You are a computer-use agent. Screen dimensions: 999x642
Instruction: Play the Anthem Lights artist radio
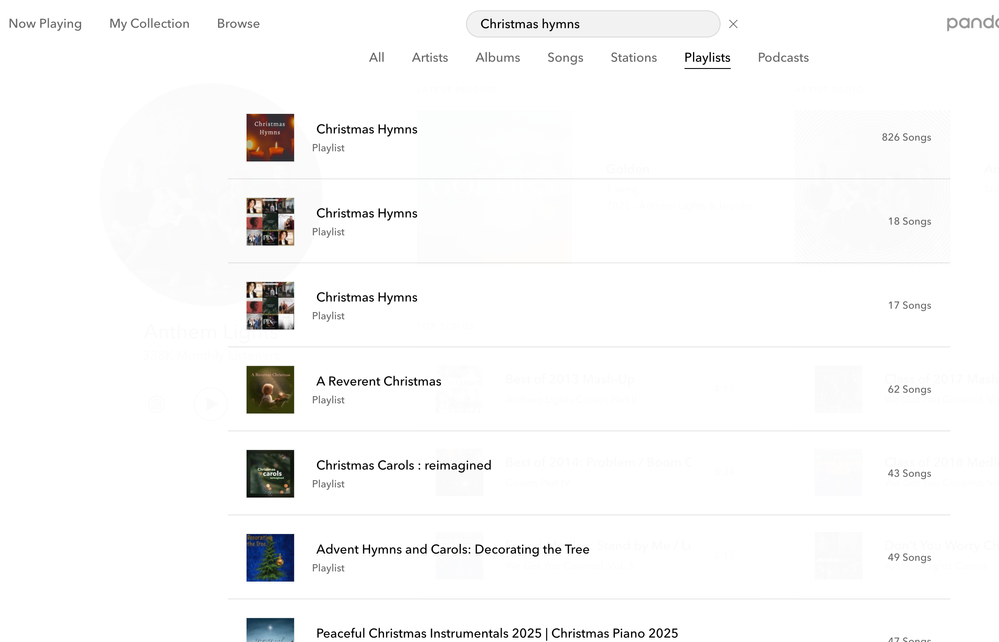point(210,404)
